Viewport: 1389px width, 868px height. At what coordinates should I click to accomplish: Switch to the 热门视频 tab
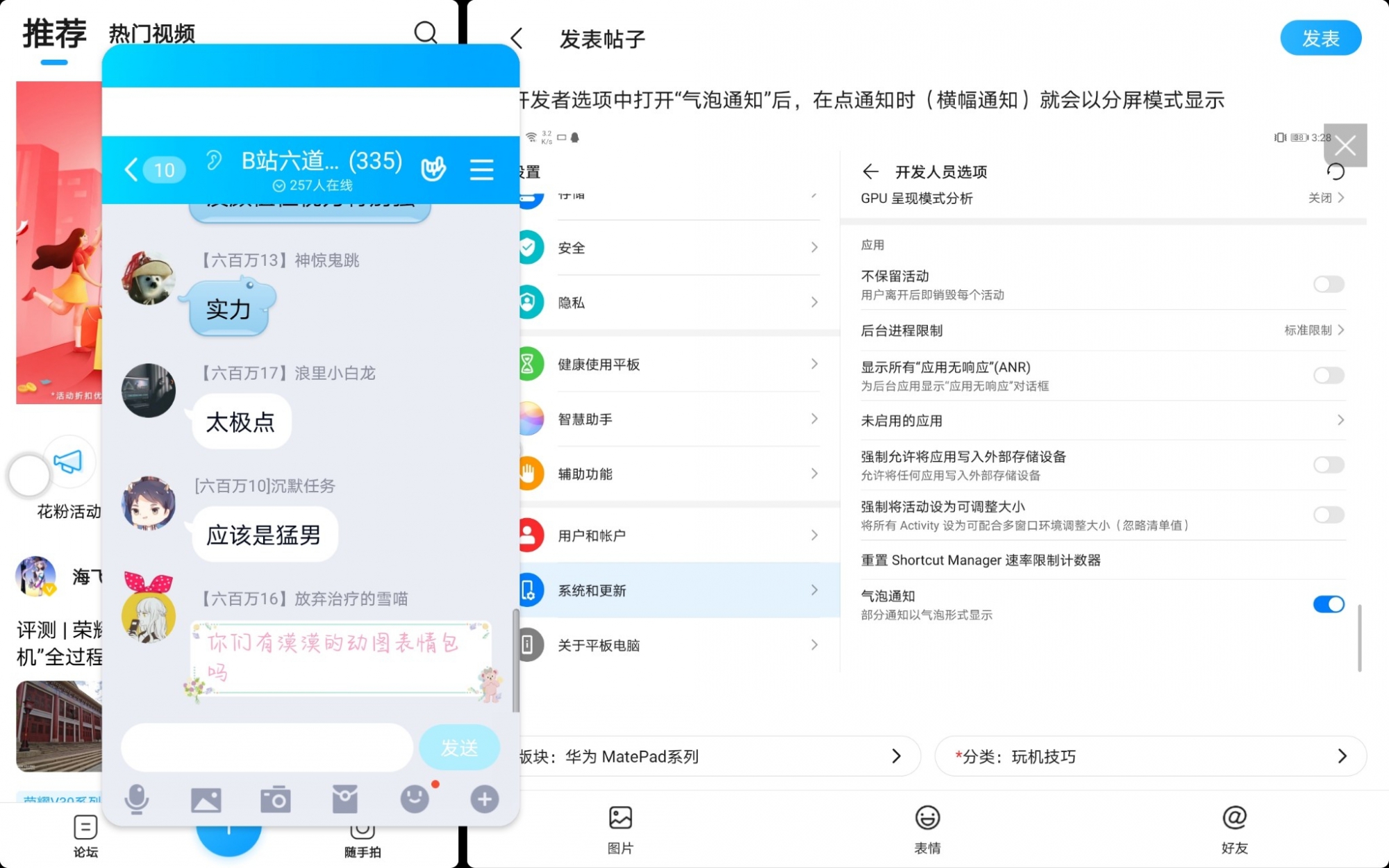151,33
